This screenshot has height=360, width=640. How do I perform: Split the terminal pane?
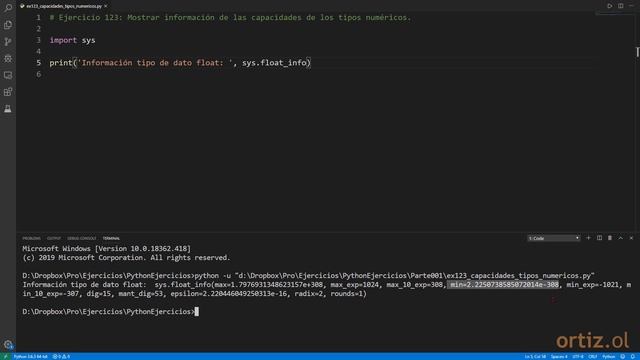599,238
